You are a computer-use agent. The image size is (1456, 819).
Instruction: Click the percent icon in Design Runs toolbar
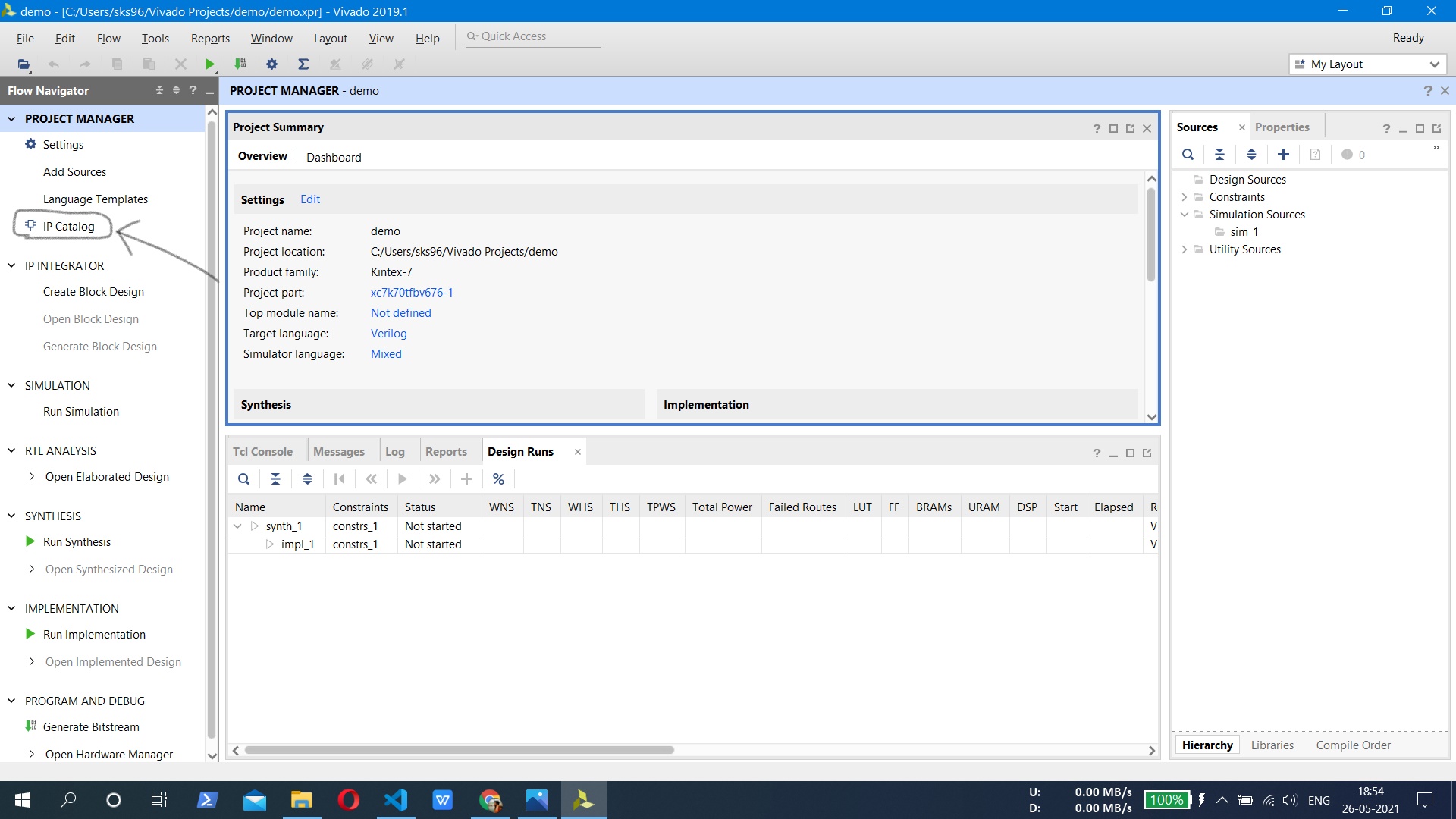tap(498, 479)
